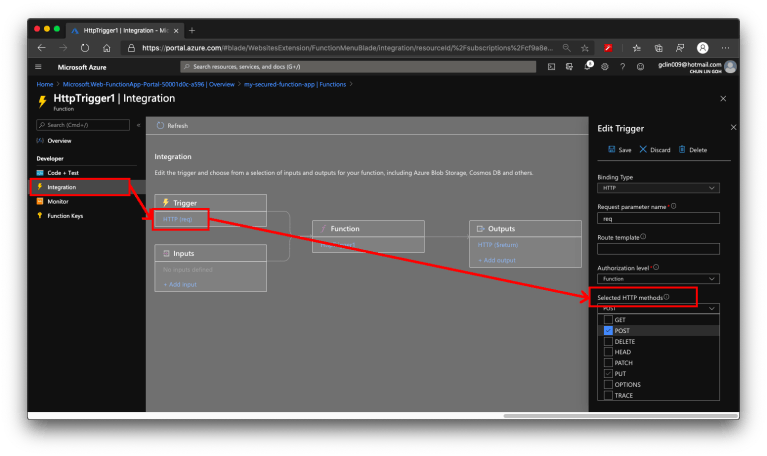Uncheck the POST method checkbox
Viewport: 767px width, 456px height.
(608, 331)
